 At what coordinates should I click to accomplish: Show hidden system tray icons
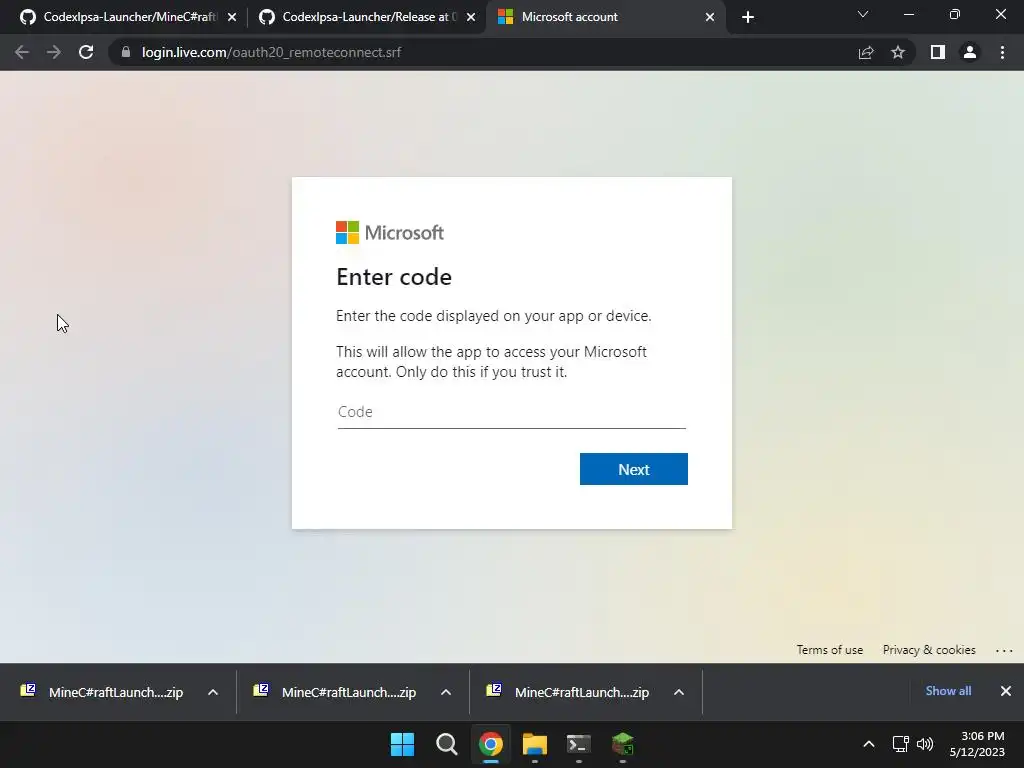click(x=869, y=744)
